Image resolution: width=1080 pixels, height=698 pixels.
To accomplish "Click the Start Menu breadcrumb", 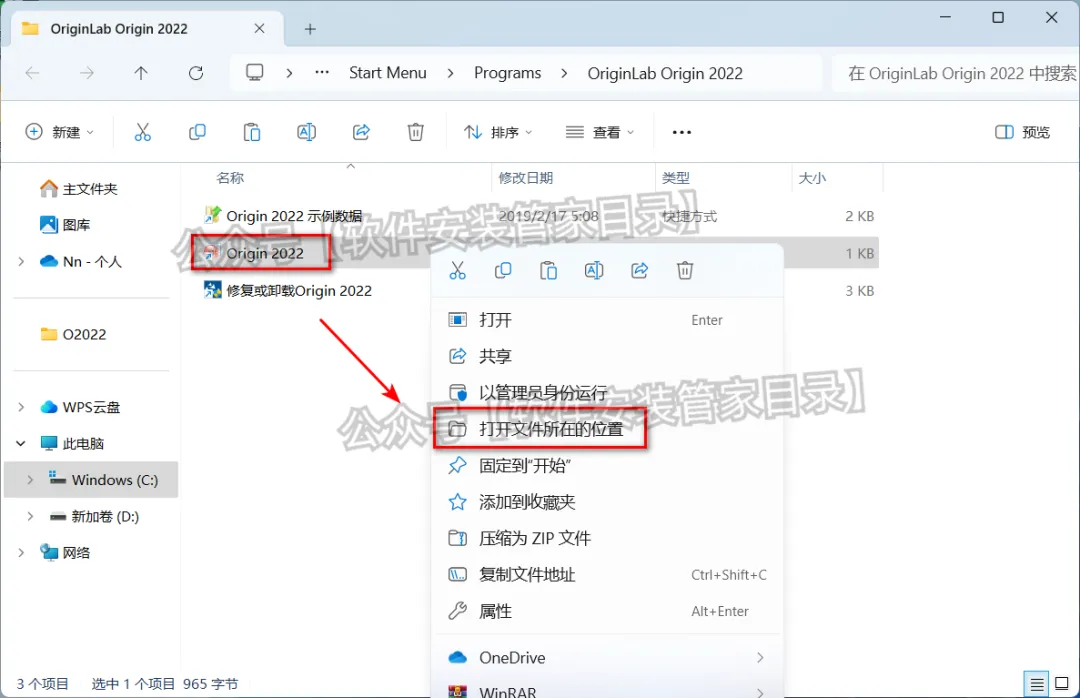I will [x=388, y=73].
